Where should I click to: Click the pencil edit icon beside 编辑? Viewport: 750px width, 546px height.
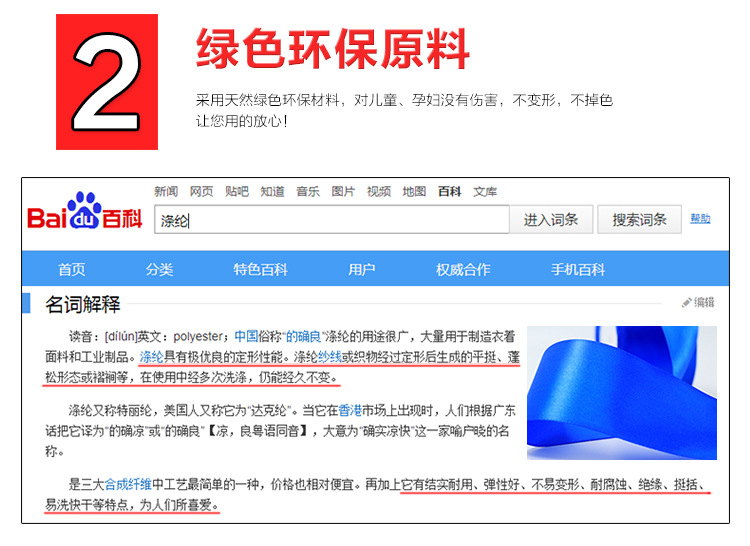coord(686,303)
